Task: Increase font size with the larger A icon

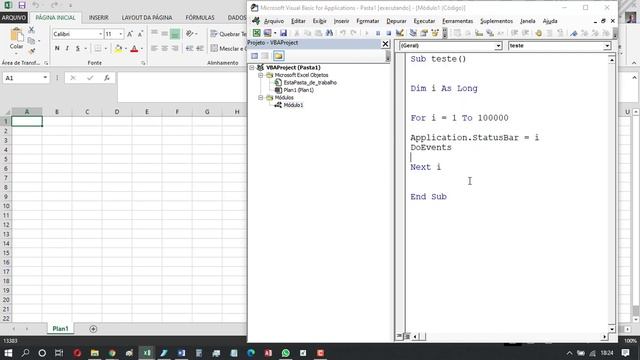Action: tap(130, 34)
